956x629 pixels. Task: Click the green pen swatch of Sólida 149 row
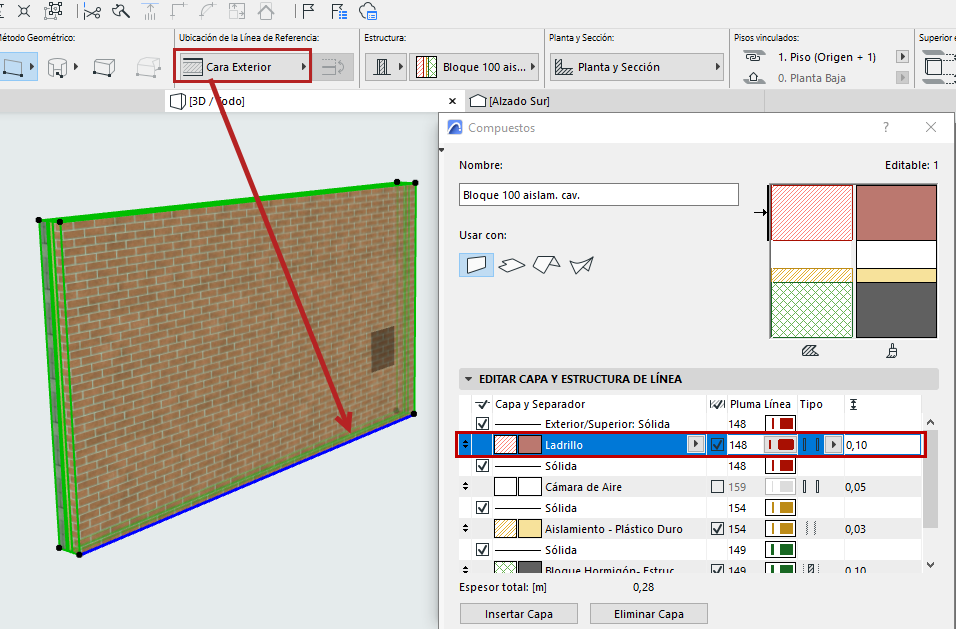pos(780,549)
